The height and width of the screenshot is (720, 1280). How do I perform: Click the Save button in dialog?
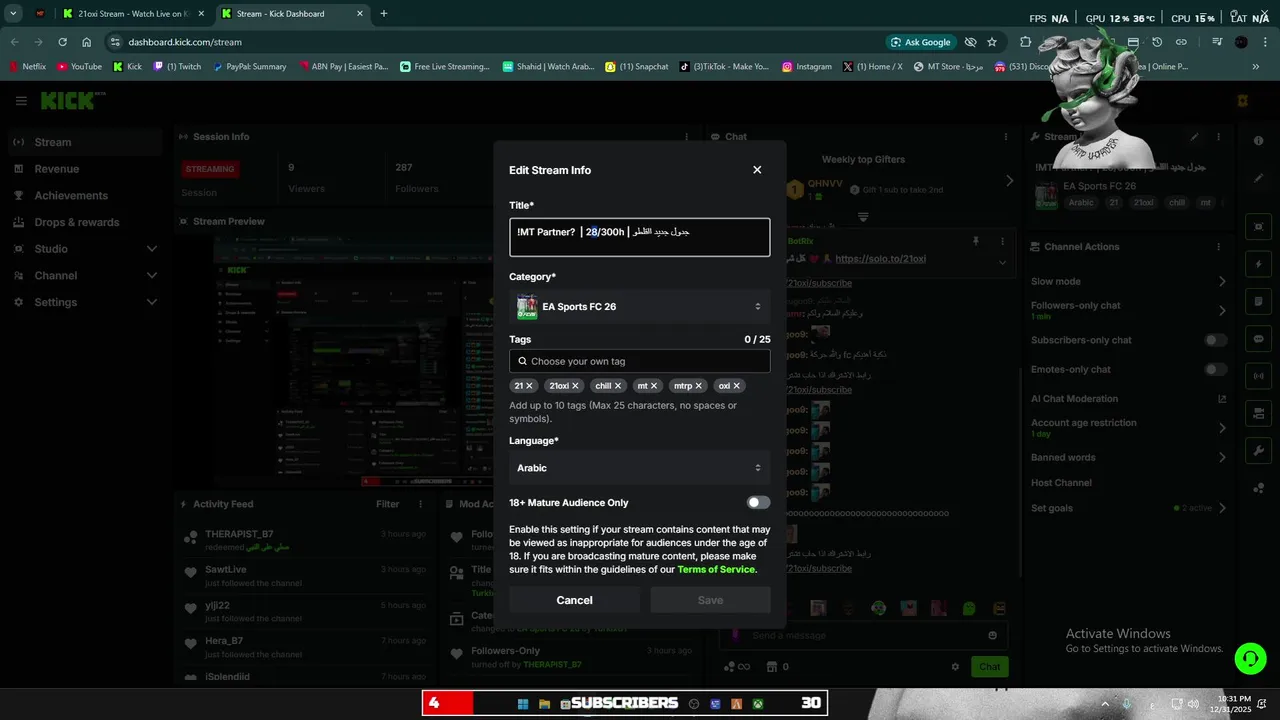point(710,600)
